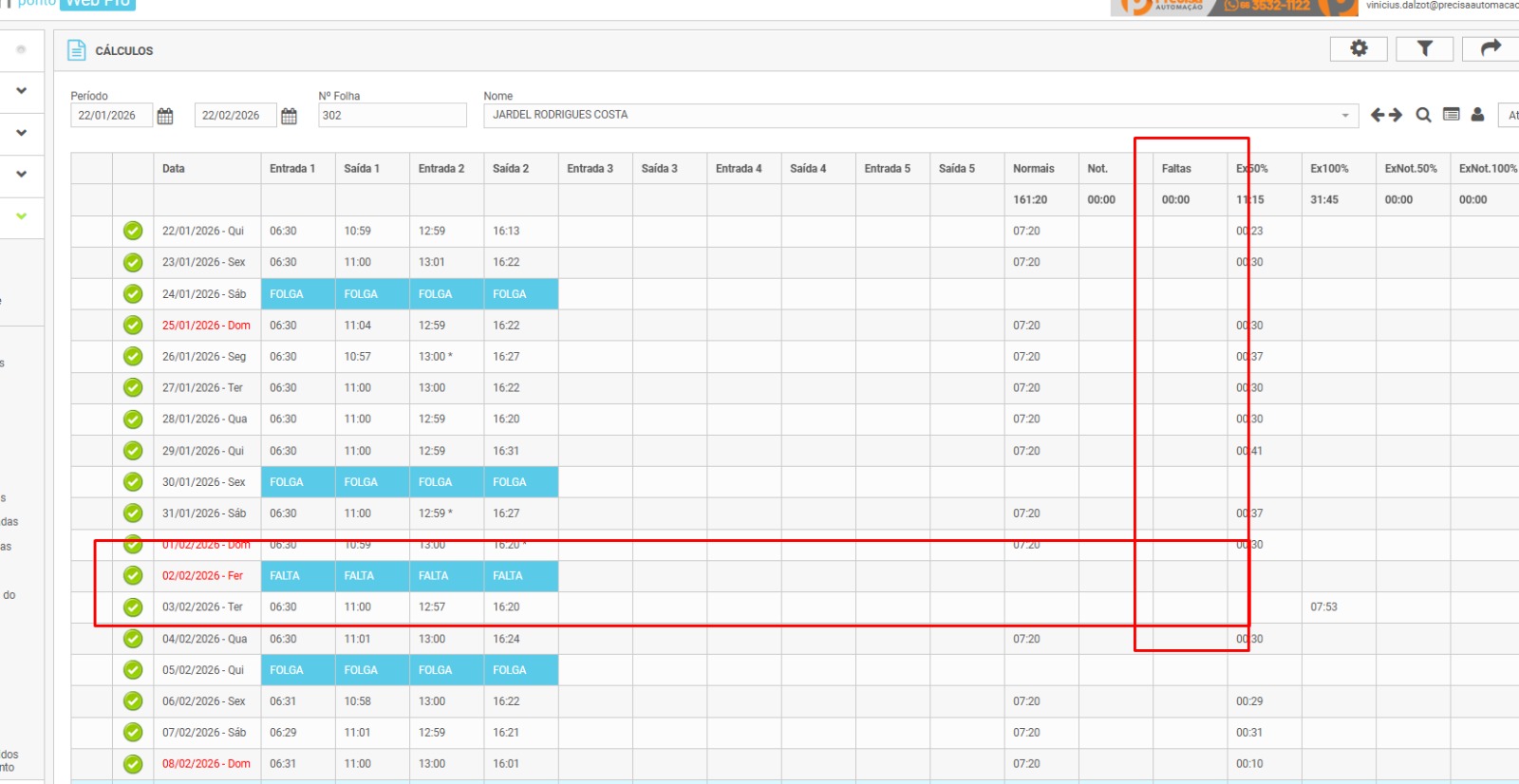This screenshot has width=1519, height=784.
Task: Open the settings gear button
Action: point(1359,48)
